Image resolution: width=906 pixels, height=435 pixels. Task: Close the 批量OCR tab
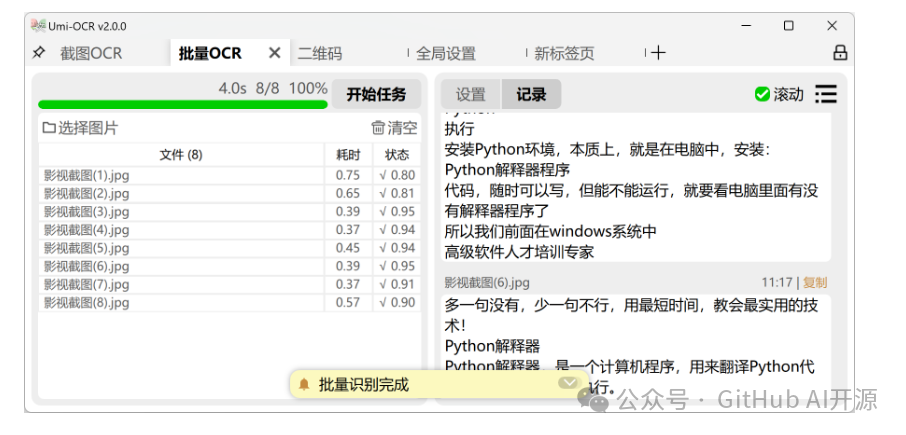click(x=274, y=53)
